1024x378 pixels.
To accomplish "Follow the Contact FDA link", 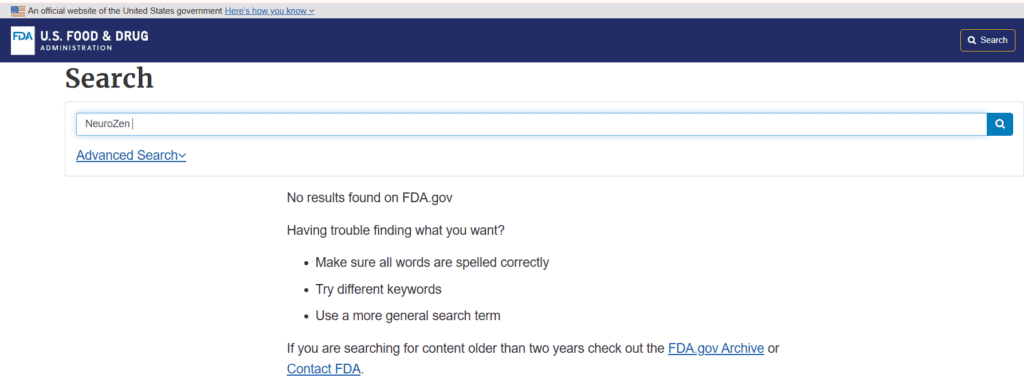I will click(x=323, y=368).
